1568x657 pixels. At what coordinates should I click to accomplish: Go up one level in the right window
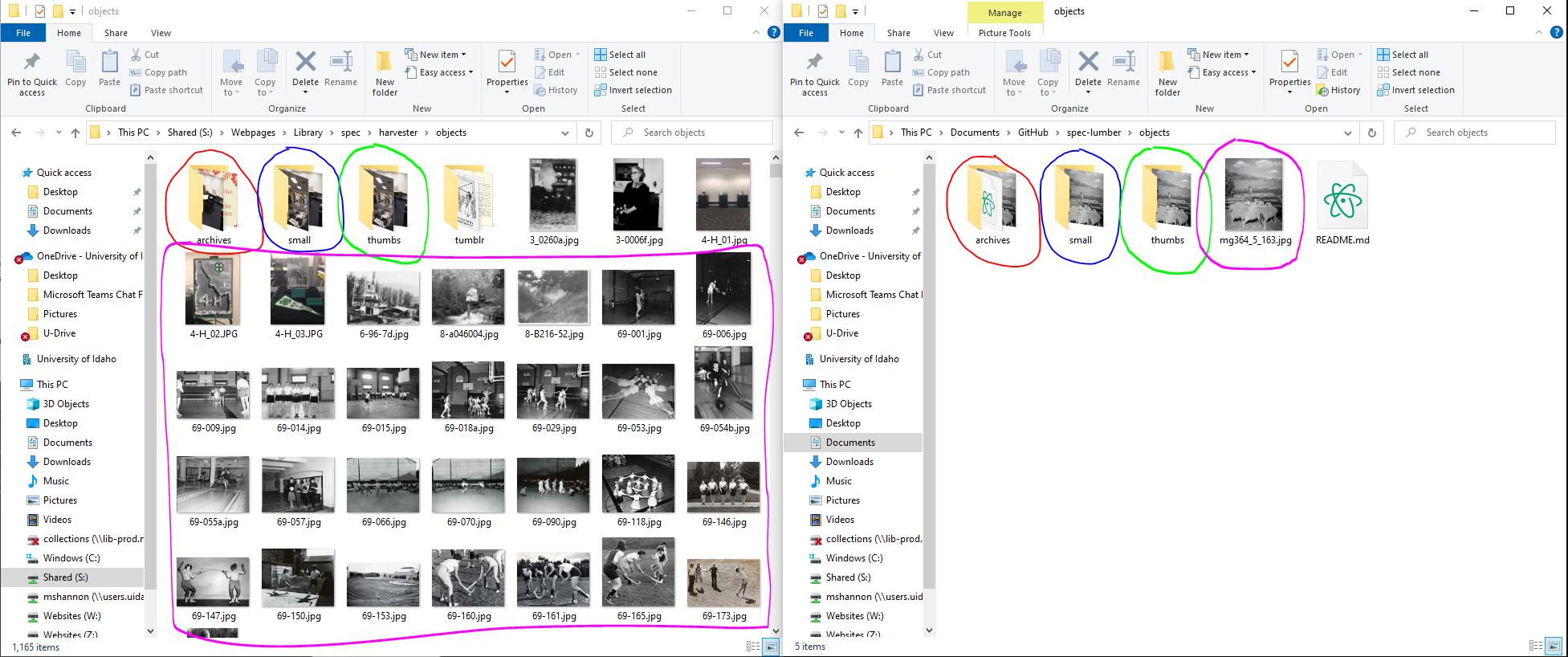(858, 133)
